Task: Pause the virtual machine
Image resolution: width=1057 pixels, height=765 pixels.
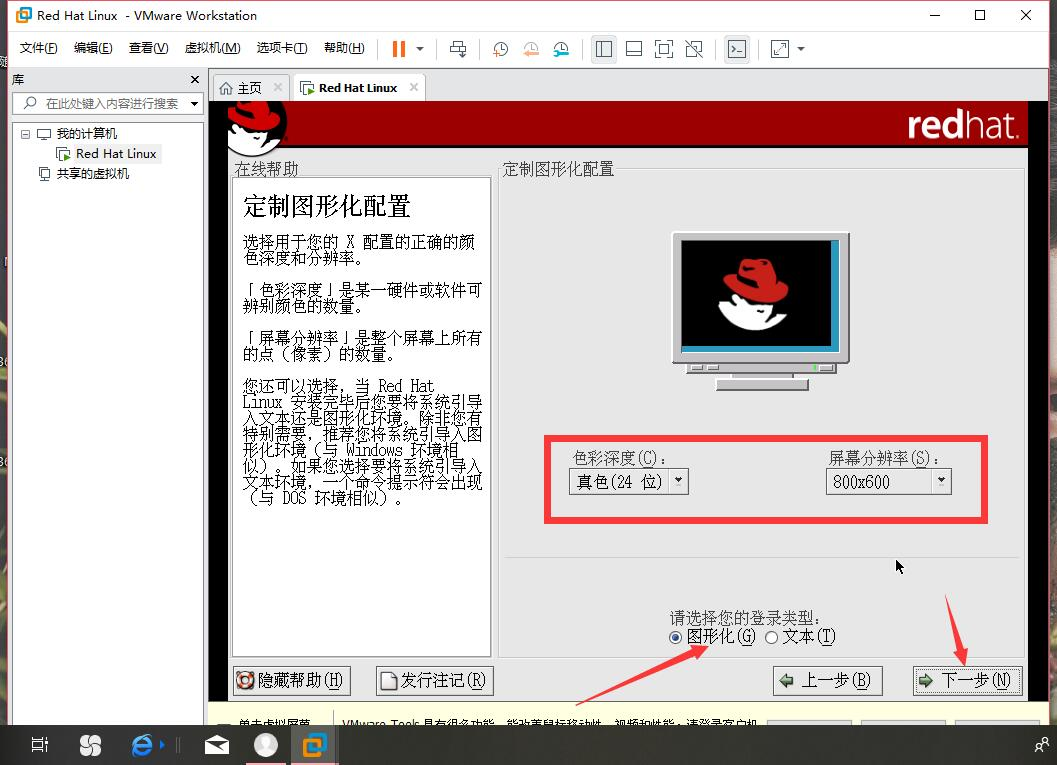Action: [x=398, y=49]
